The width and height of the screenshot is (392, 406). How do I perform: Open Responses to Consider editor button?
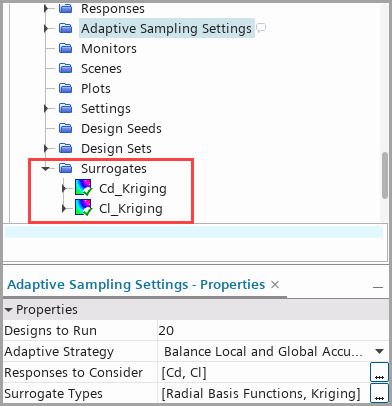click(379, 372)
